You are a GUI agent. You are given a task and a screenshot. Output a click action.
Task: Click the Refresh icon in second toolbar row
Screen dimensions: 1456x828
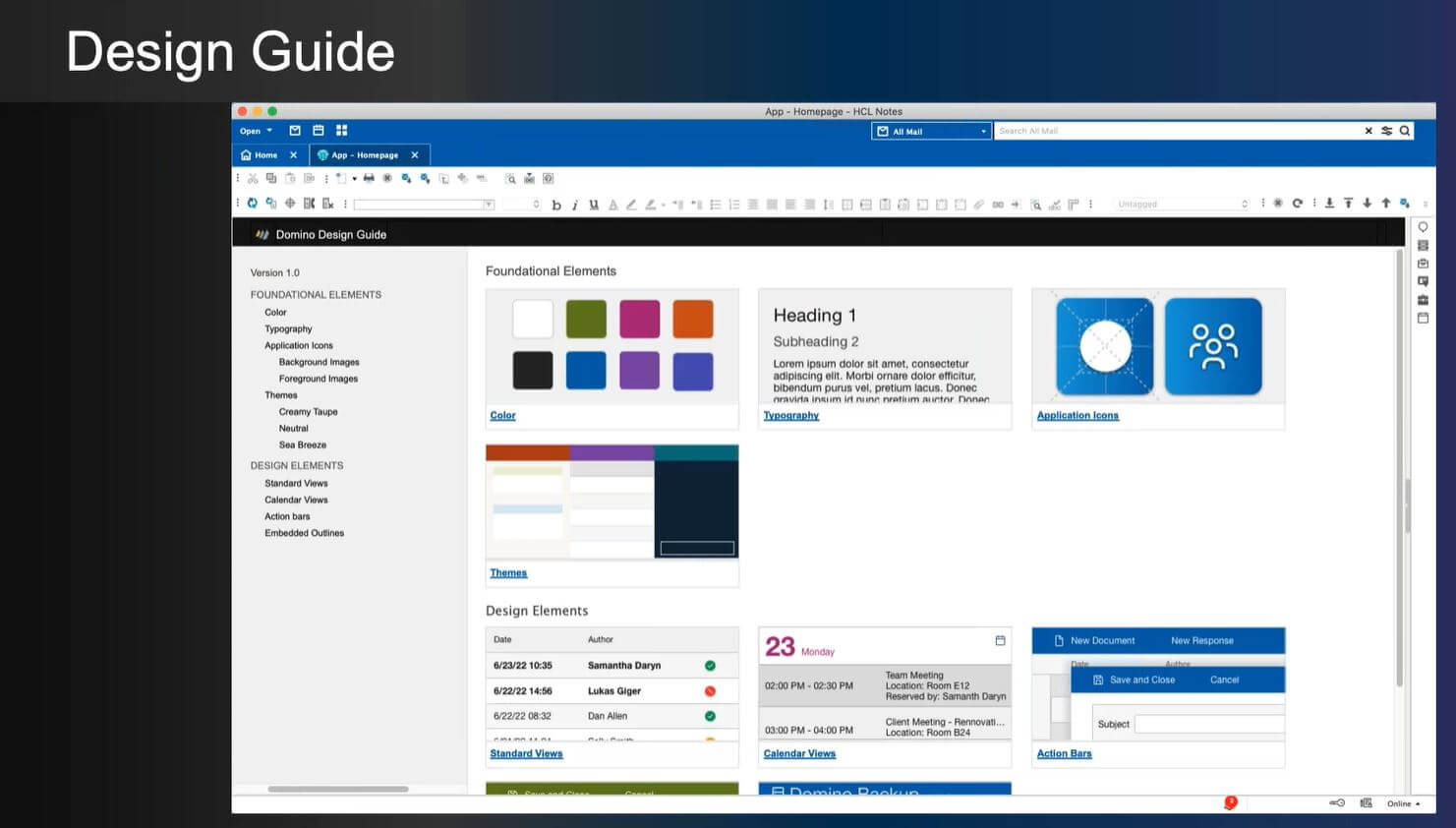pyautogui.click(x=253, y=204)
